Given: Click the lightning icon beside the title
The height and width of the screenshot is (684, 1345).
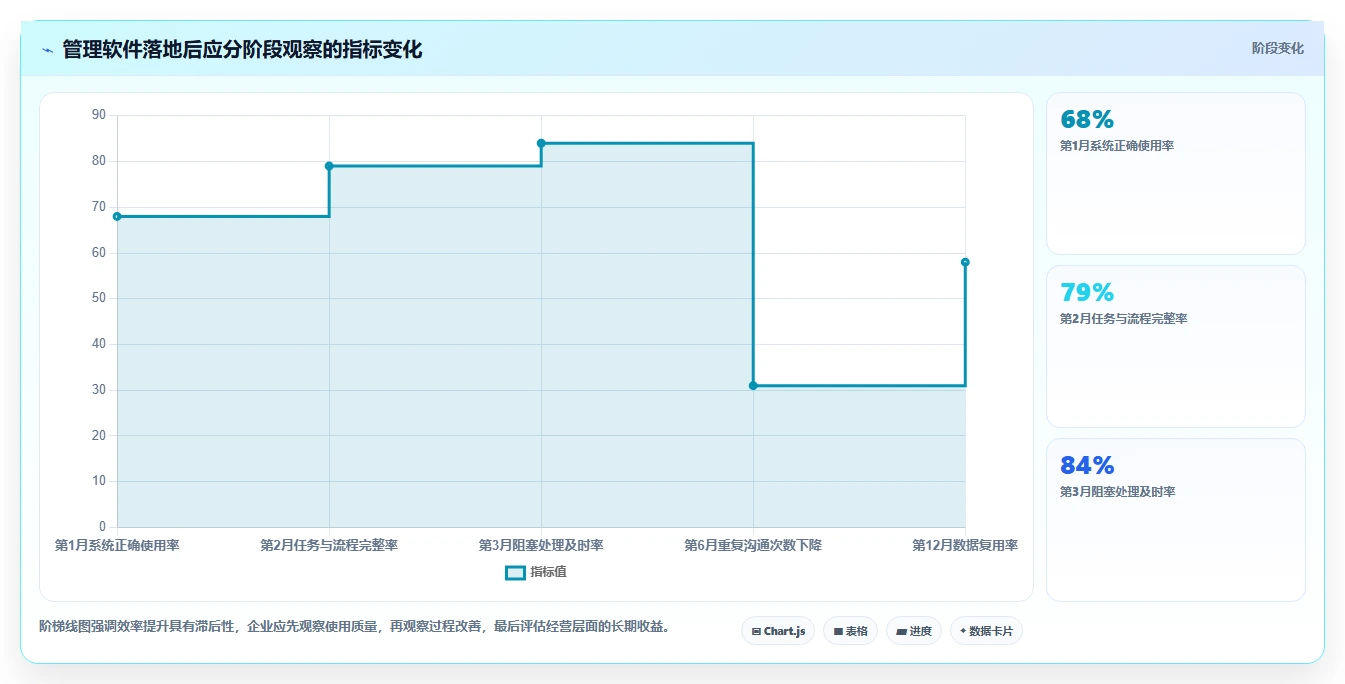Looking at the screenshot, I should (x=48, y=50).
